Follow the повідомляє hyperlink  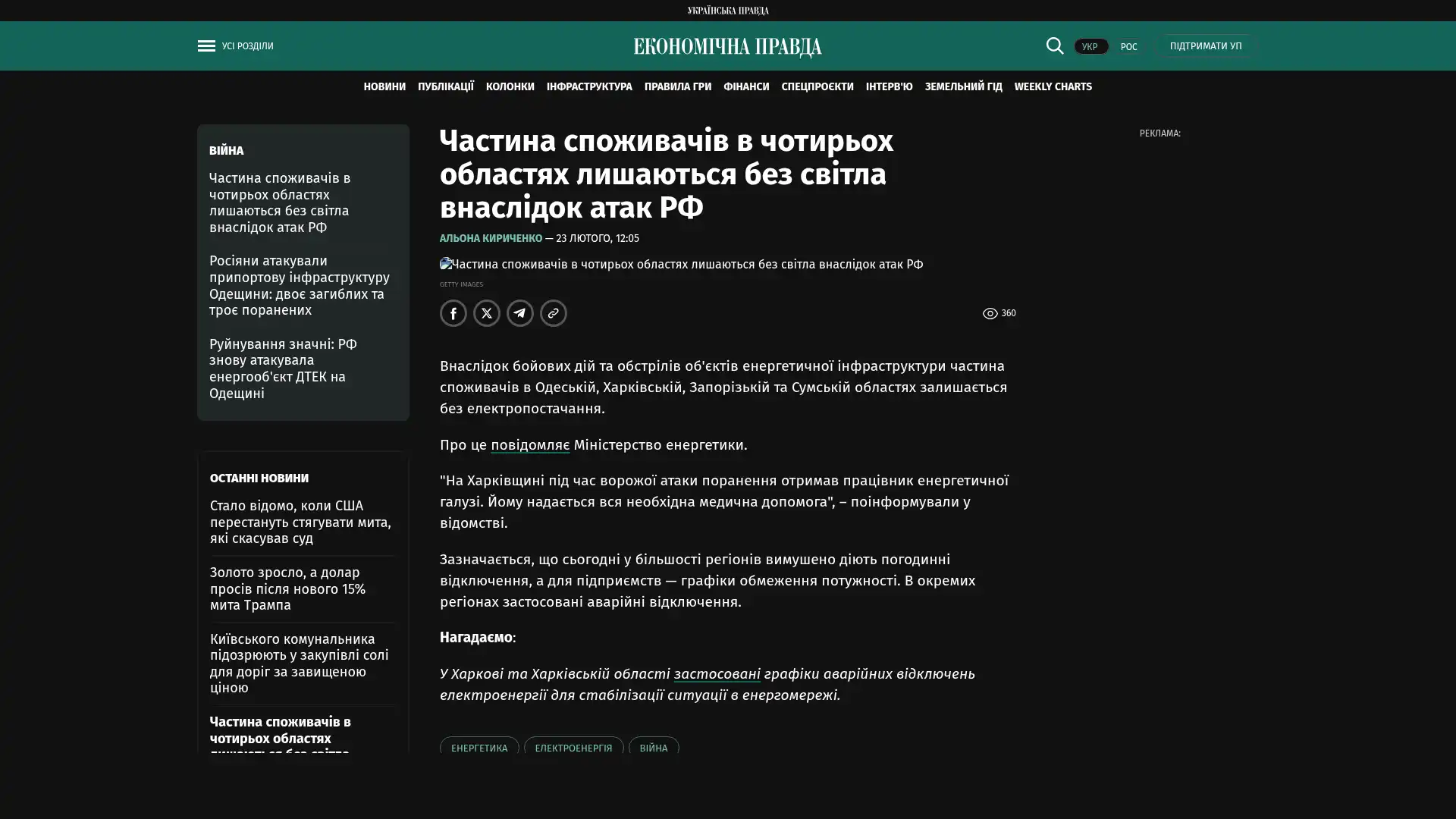point(530,444)
